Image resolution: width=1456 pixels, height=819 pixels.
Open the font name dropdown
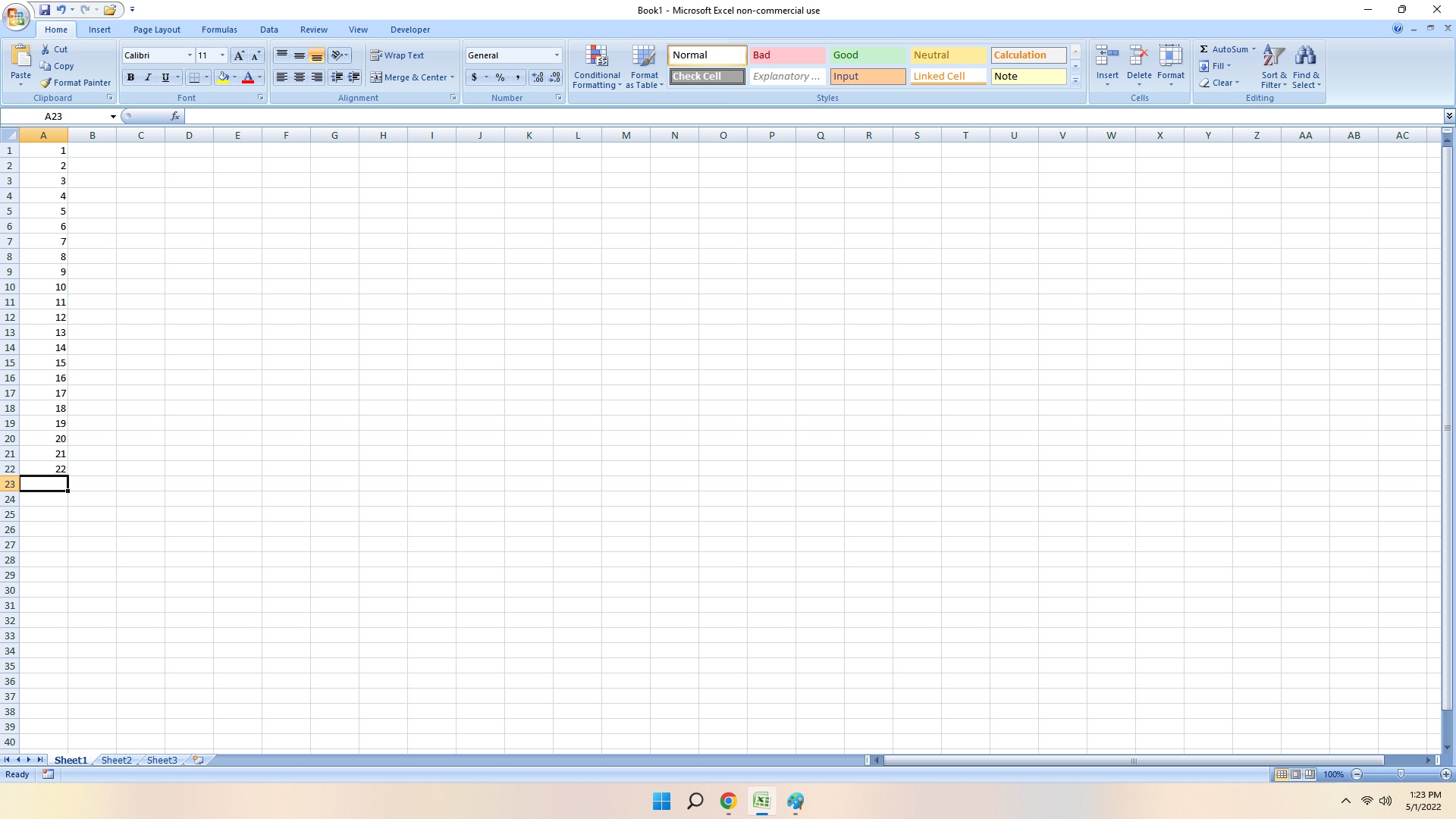pyautogui.click(x=190, y=55)
